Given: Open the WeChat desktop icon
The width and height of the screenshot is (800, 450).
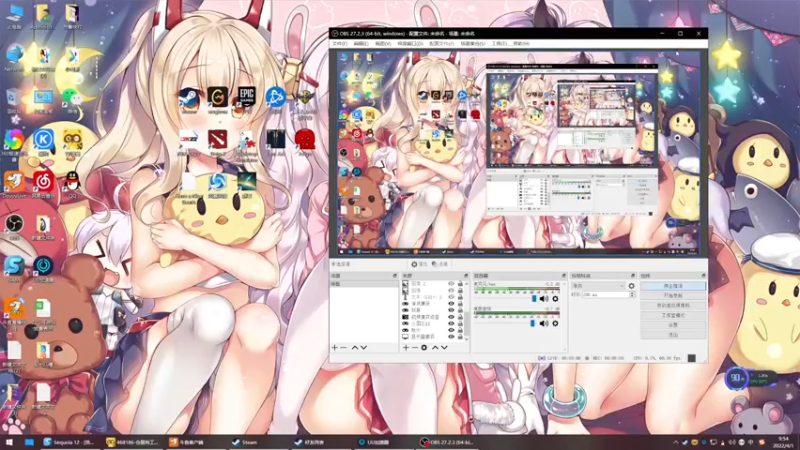Looking at the screenshot, I should pyautogui.click(x=71, y=98).
